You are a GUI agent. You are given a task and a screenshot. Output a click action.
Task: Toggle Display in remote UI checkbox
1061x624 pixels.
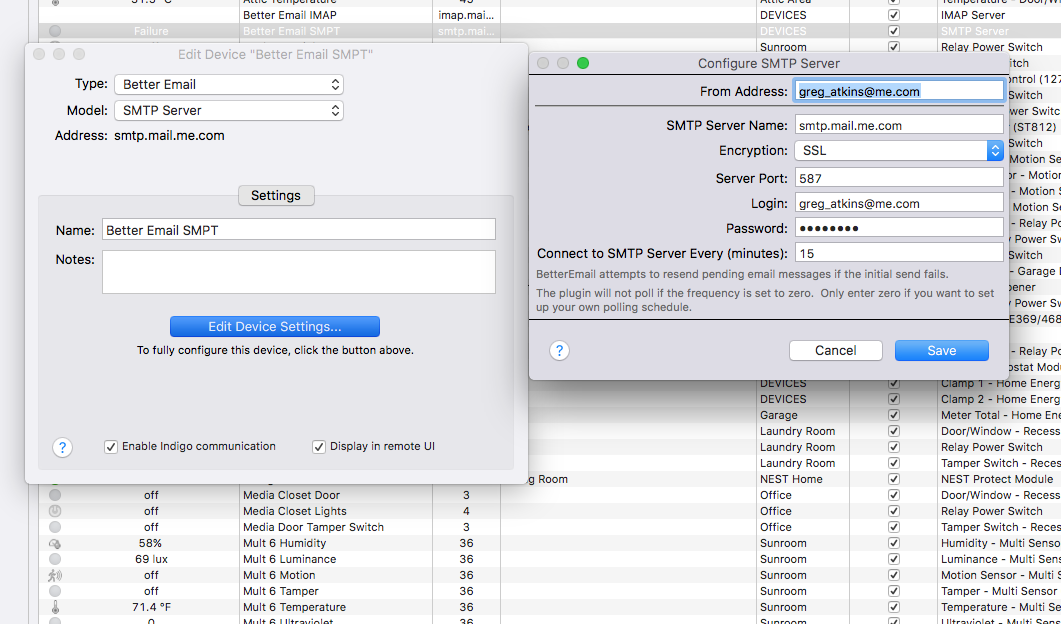point(319,447)
